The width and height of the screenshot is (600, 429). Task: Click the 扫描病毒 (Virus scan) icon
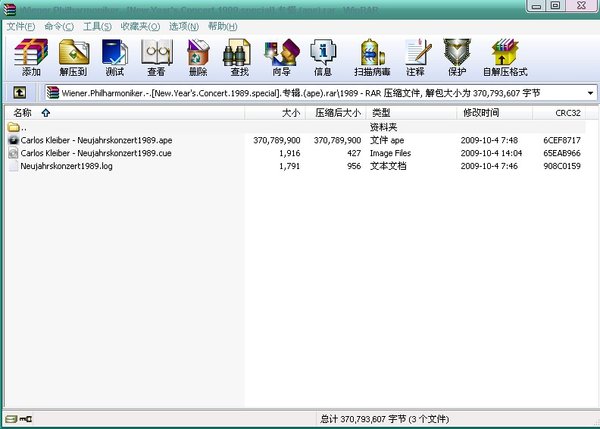pos(372,57)
